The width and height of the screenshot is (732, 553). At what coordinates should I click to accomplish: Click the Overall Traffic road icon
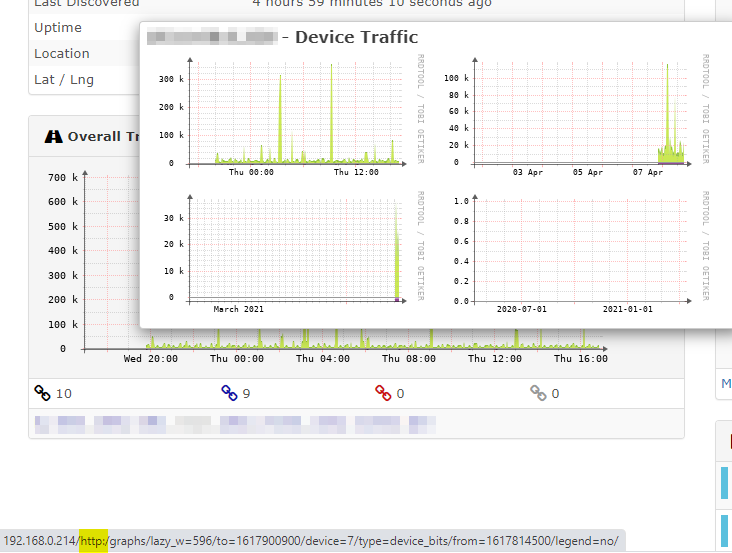pos(53,137)
